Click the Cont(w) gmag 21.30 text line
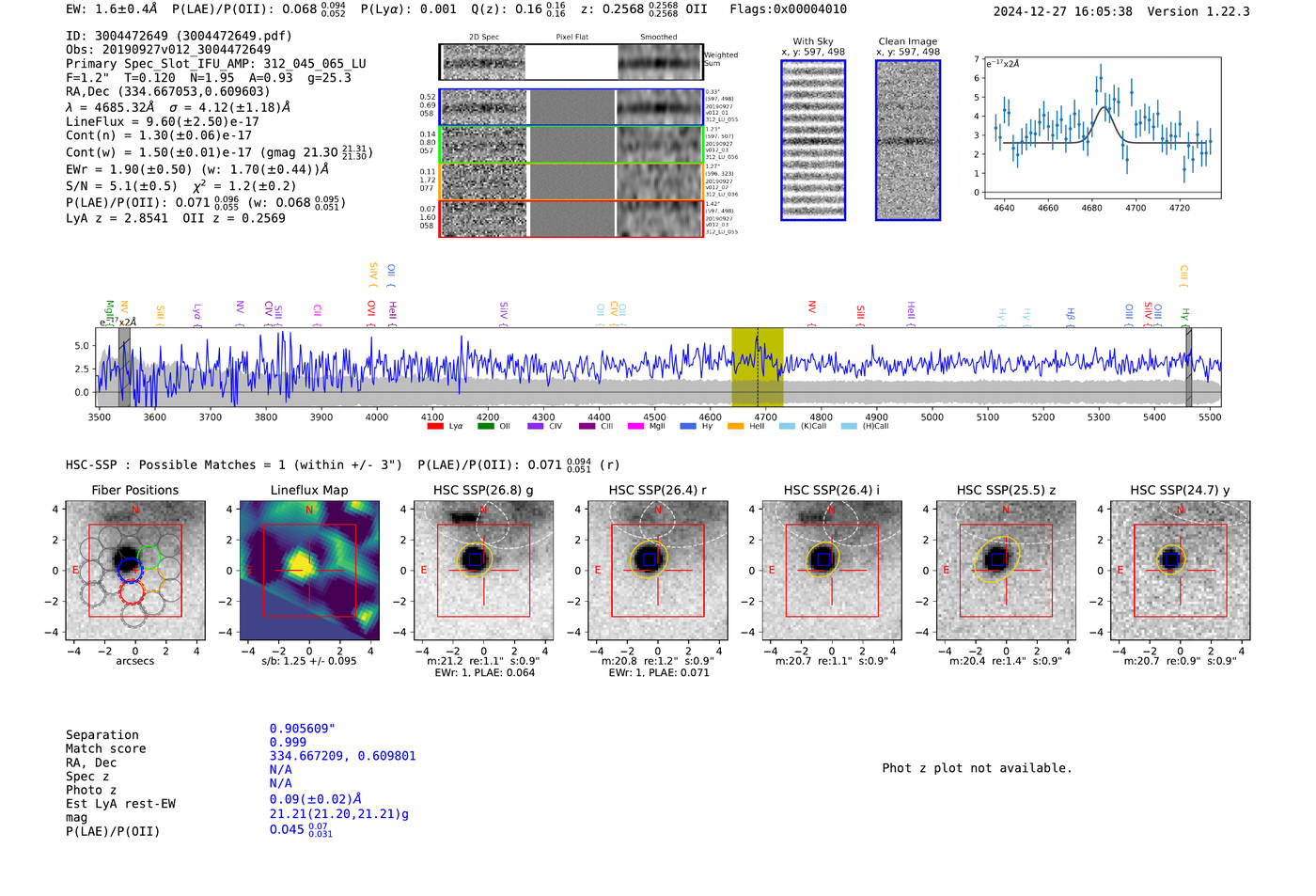This screenshot has height=896, width=1316. pos(219,151)
